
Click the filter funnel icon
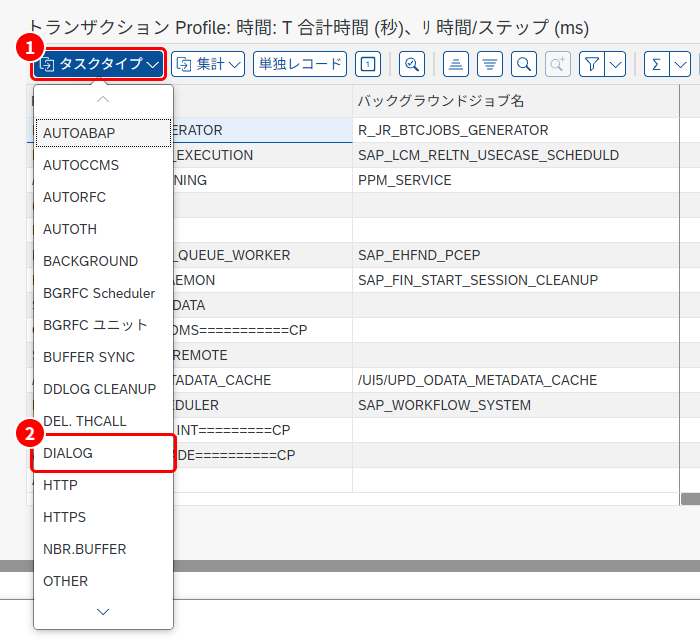click(592, 64)
